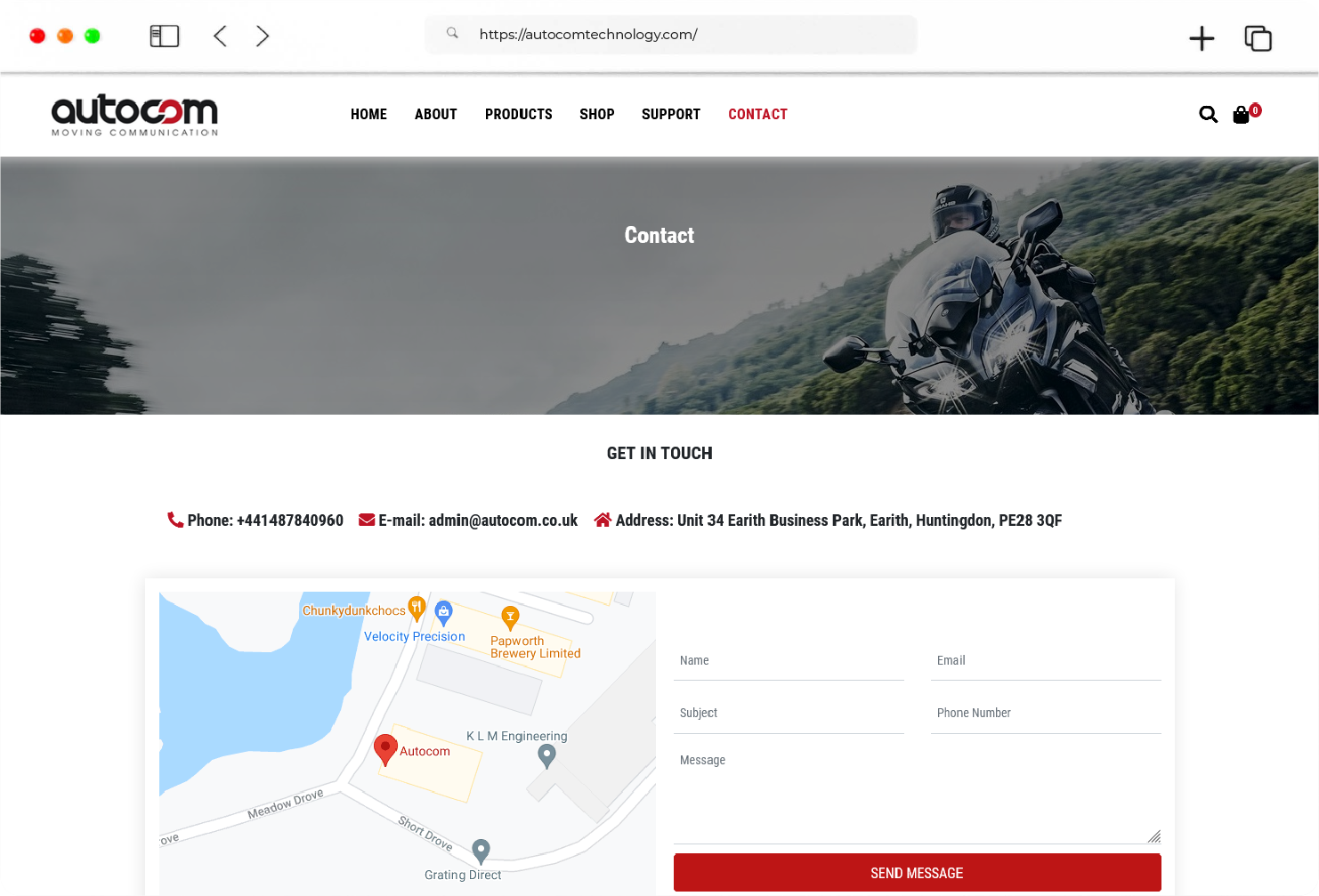This screenshot has width=1319, height=896.
Task: Open a new tab with plus icon
Action: tap(1202, 38)
